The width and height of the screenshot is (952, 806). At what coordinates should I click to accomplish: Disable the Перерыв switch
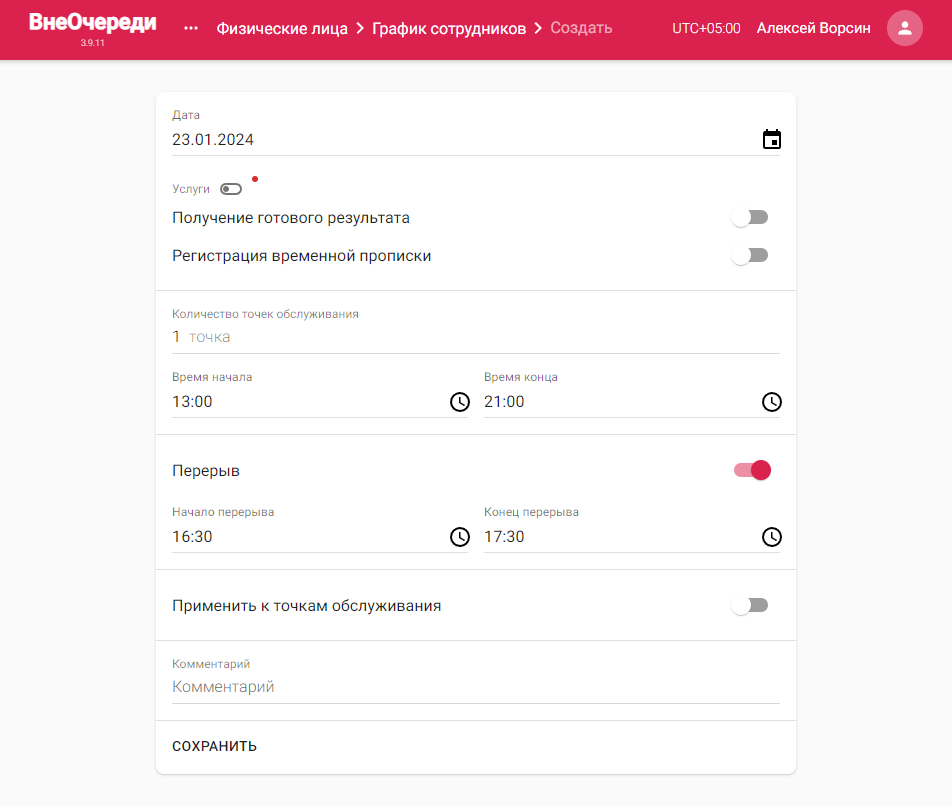pyautogui.click(x=752, y=470)
